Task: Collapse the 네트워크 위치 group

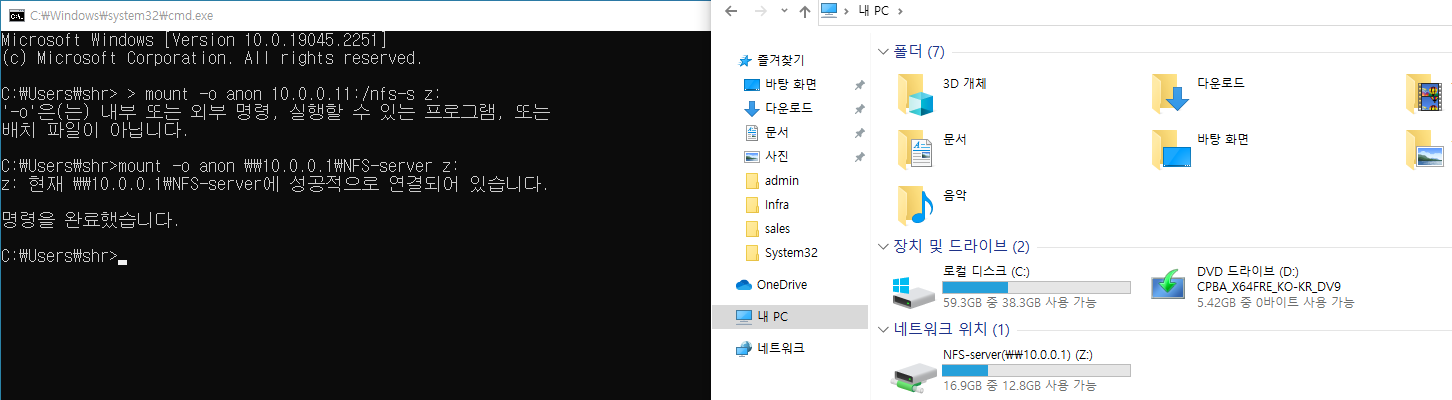Action: click(x=883, y=330)
